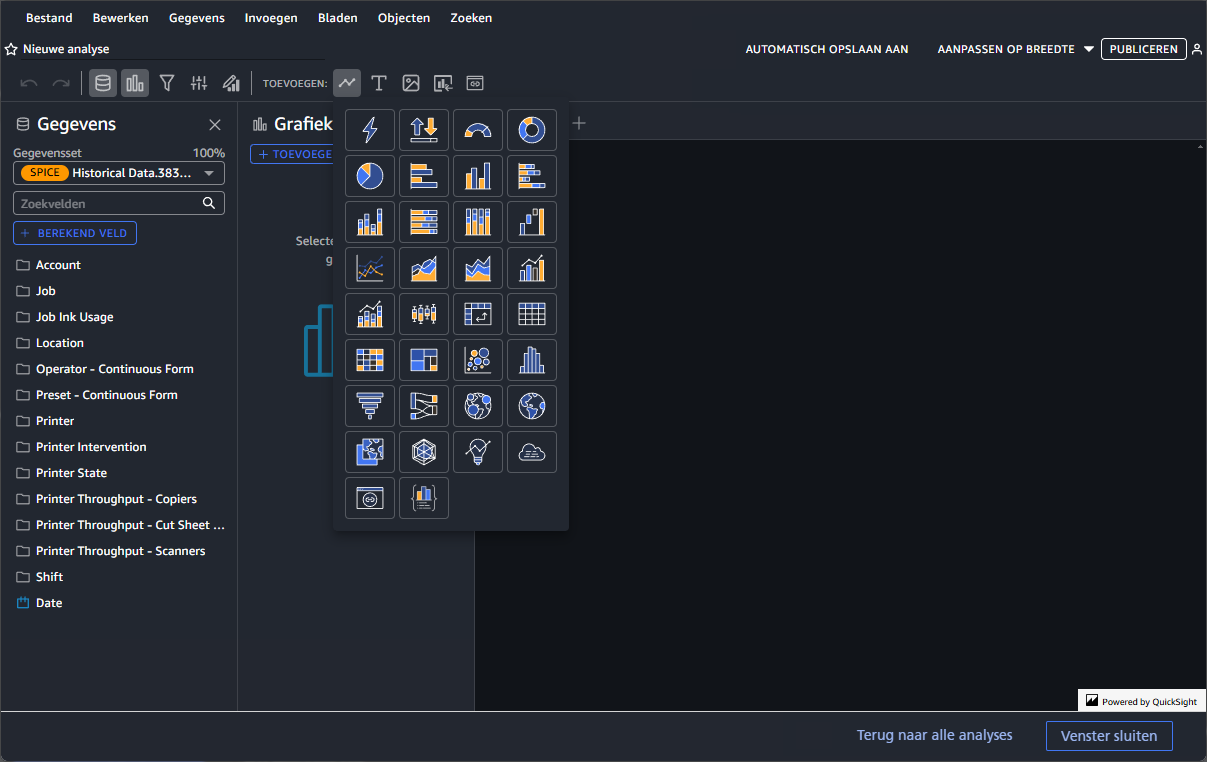Select the funnel chart visual type
The image size is (1207, 762).
(x=370, y=406)
